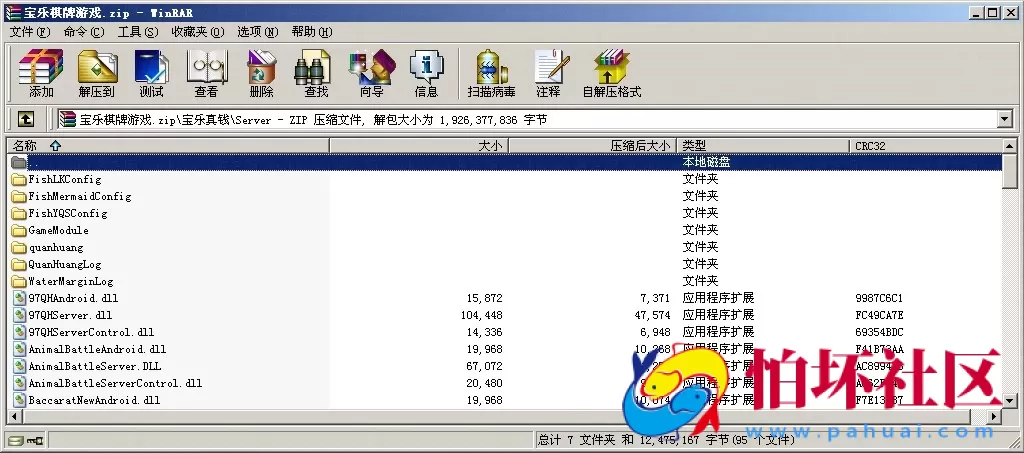Click the 本地磁盘 type cell

tap(706, 162)
